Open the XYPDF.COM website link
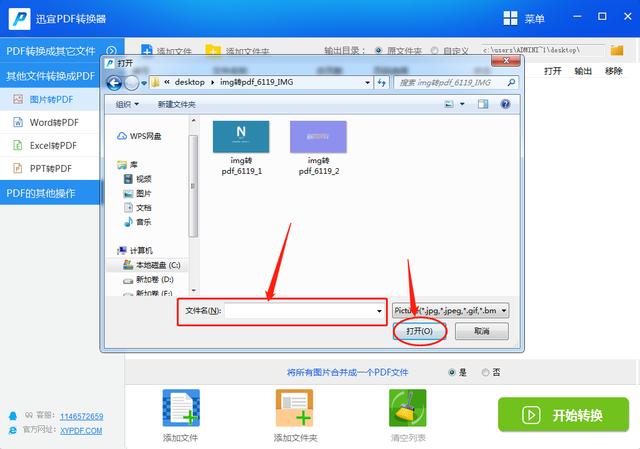Viewport: 640px width, 449px height. point(81,431)
